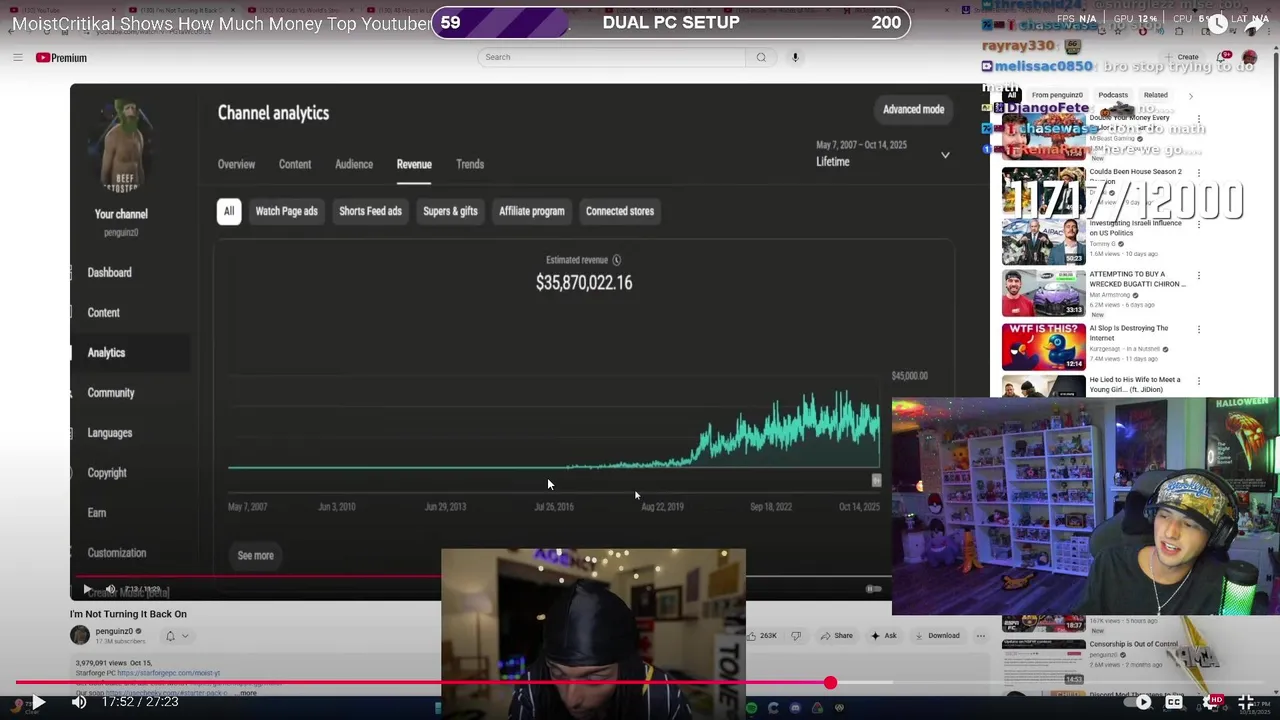This screenshot has height=720, width=1280.
Task: Toggle autoplay switch in the outer player
Action: point(1139,702)
